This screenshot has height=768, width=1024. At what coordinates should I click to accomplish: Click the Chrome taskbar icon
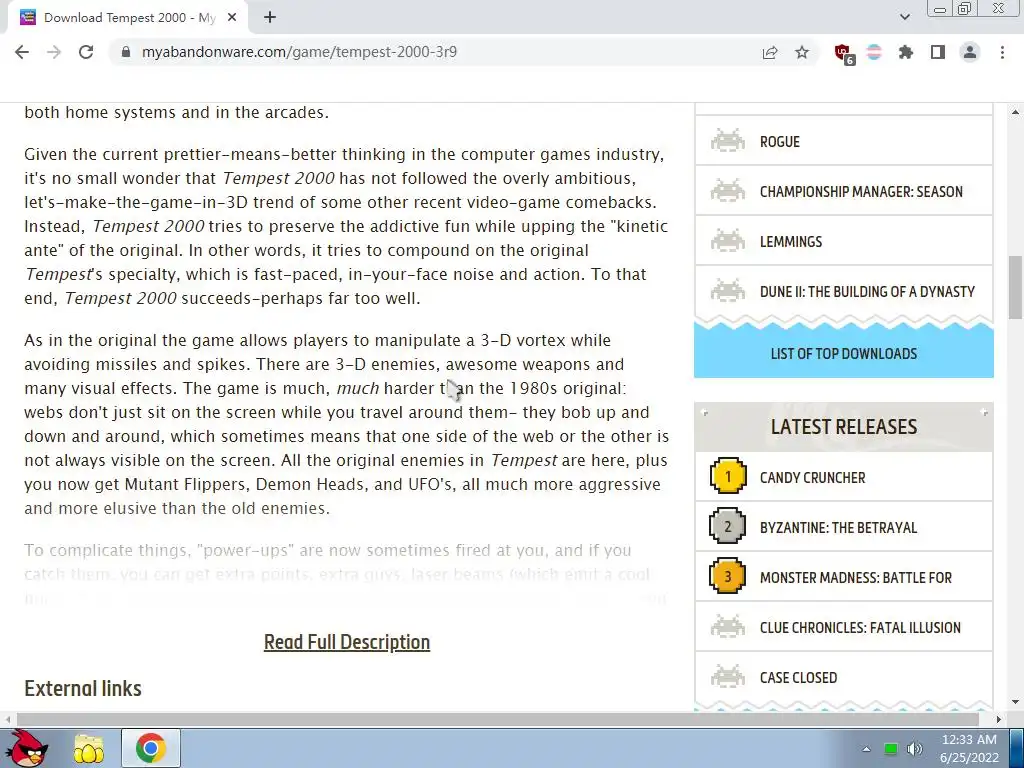pos(150,748)
